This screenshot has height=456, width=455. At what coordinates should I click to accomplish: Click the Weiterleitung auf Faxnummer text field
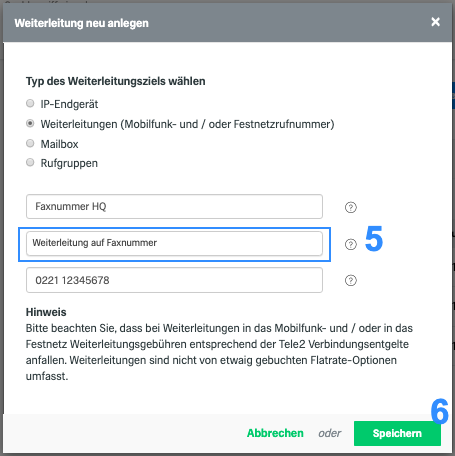click(174, 243)
